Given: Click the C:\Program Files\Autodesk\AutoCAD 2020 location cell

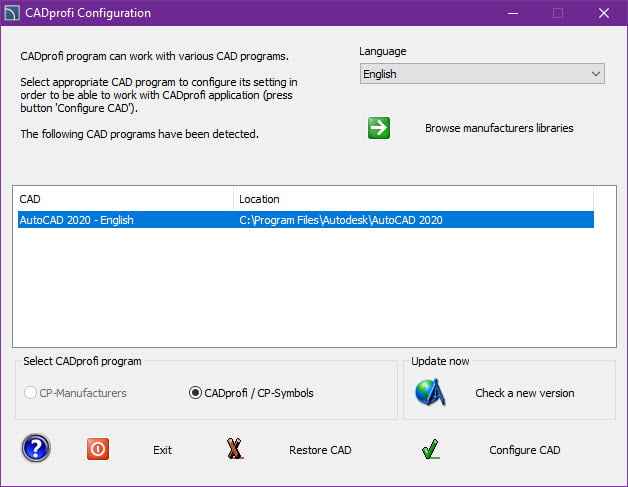Looking at the screenshot, I should coord(341,220).
